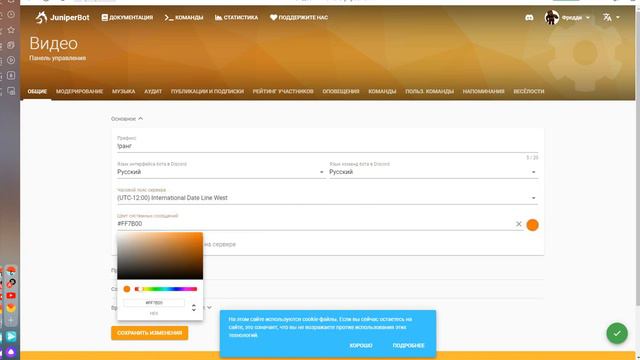Switch to Публикации и подписки tab
Image resolution: width=640 pixels, height=360 pixels.
tap(207, 91)
